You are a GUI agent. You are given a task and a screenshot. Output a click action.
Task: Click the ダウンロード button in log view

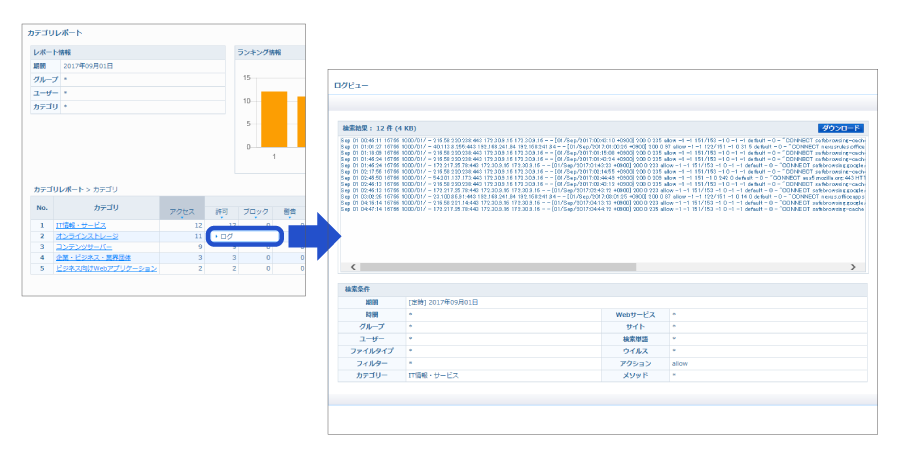tap(839, 128)
